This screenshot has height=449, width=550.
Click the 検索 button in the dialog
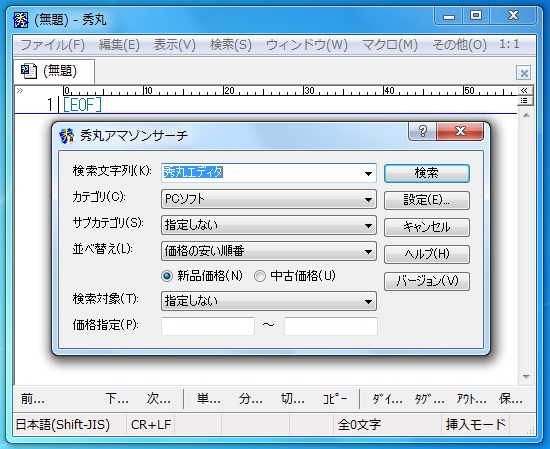click(x=427, y=173)
